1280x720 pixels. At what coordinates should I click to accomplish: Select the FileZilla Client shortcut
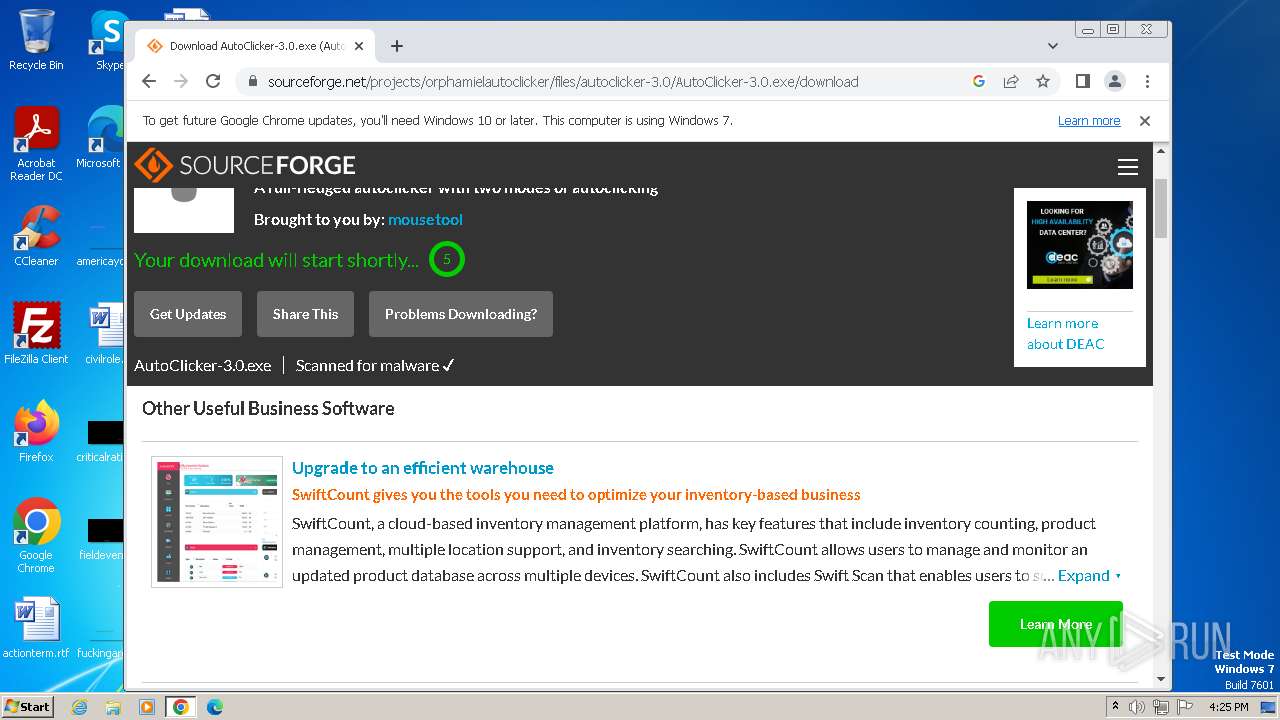[36, 334]
